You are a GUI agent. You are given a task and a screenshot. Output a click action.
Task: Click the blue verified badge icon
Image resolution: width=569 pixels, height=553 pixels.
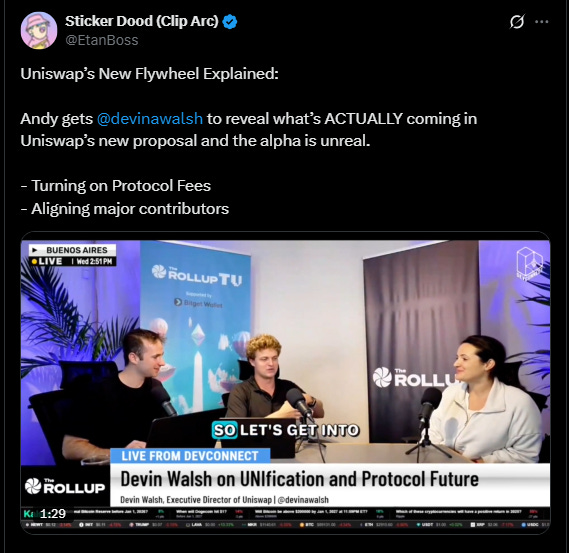point(230,22)
